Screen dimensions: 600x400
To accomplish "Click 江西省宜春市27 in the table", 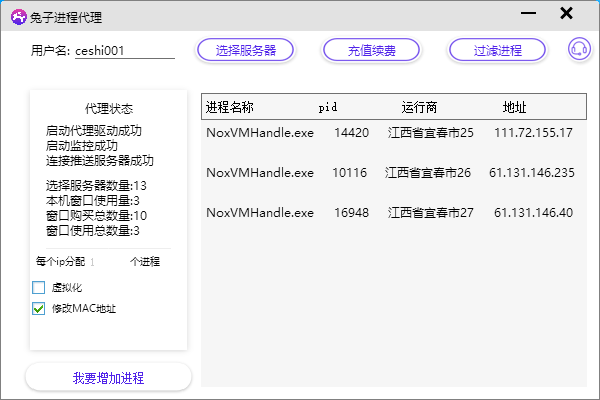I will 430,212.
